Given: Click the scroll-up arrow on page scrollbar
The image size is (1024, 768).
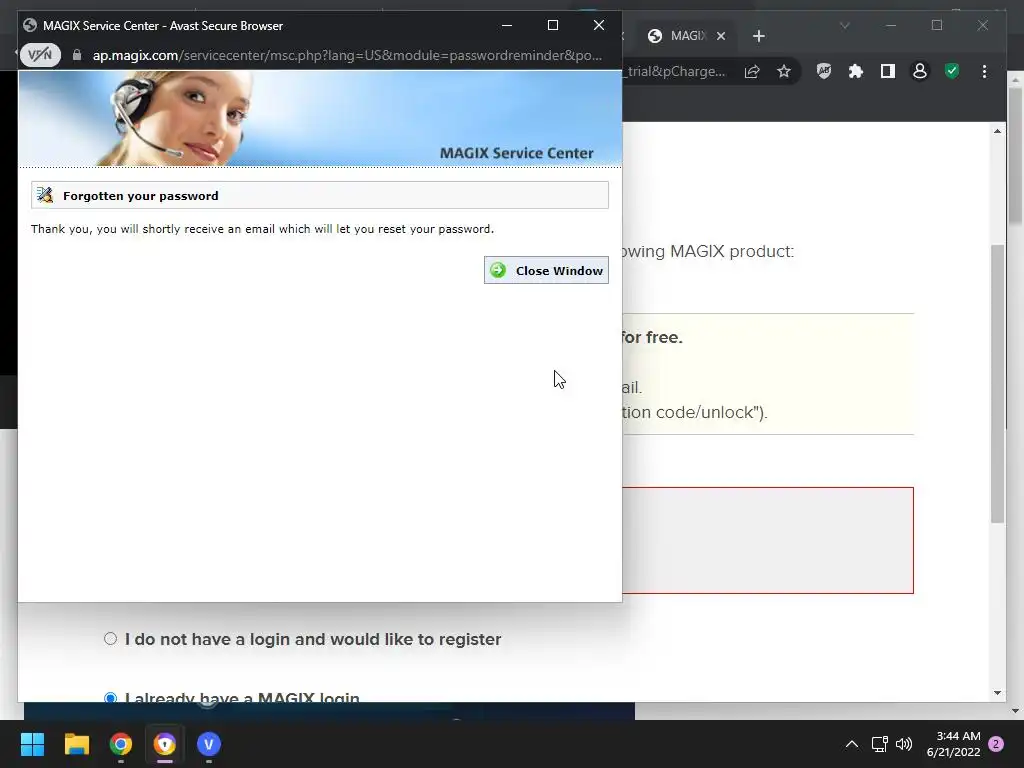Looking at the screenshot, I should (x=997, y=131).
